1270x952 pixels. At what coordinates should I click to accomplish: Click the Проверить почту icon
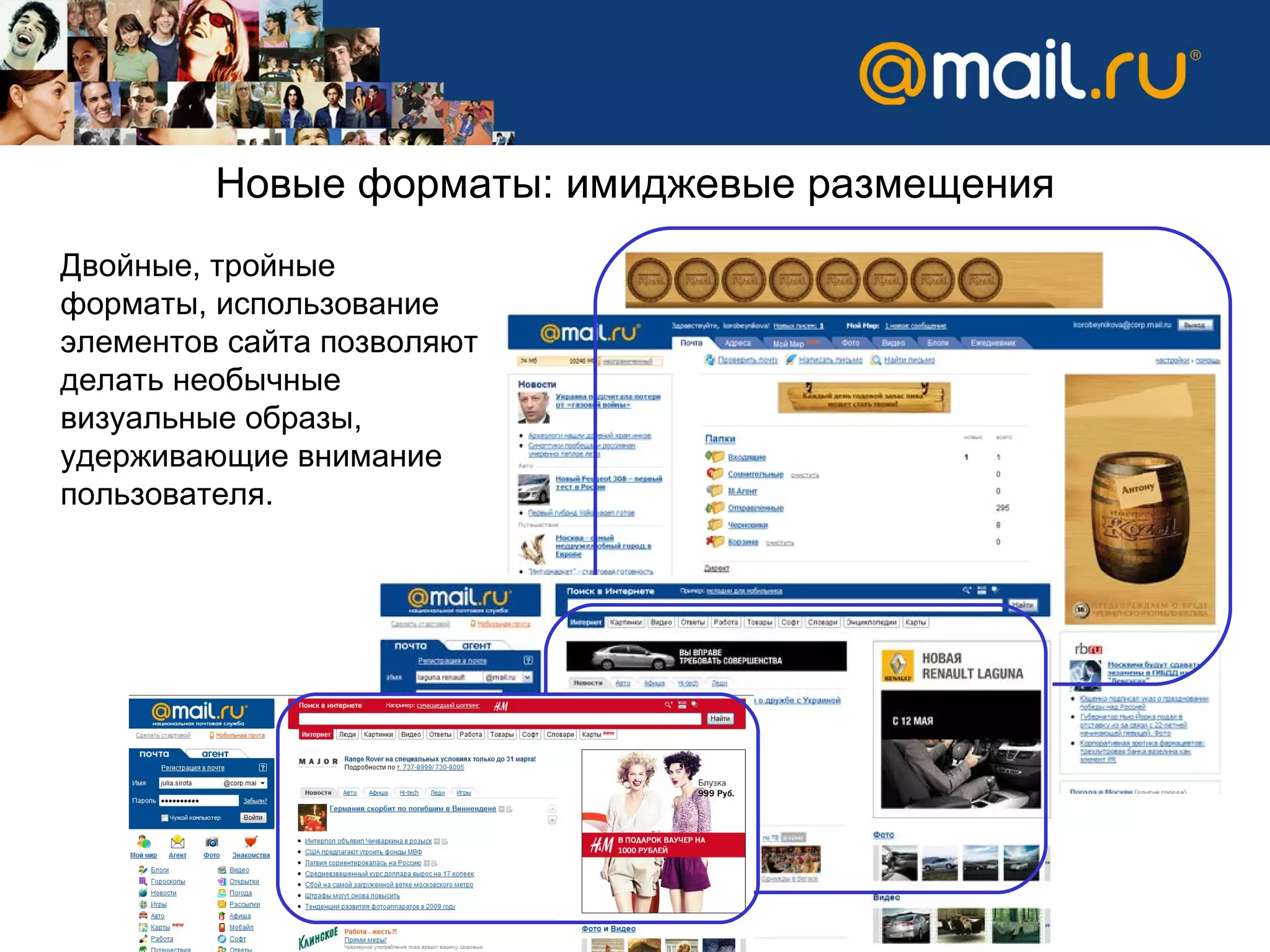coord(710,359)
